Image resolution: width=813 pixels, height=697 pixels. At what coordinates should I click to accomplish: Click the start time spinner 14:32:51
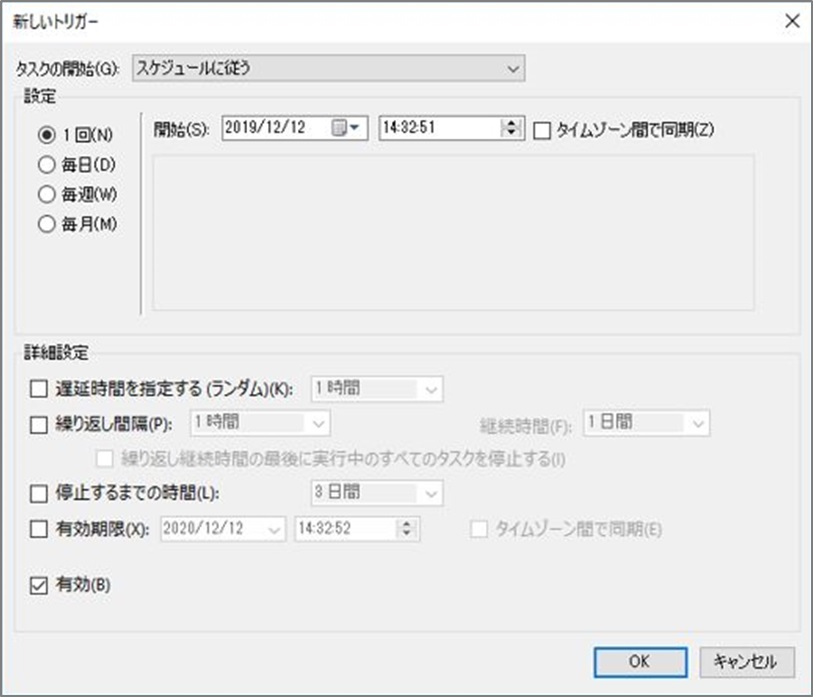pos(511,128)
